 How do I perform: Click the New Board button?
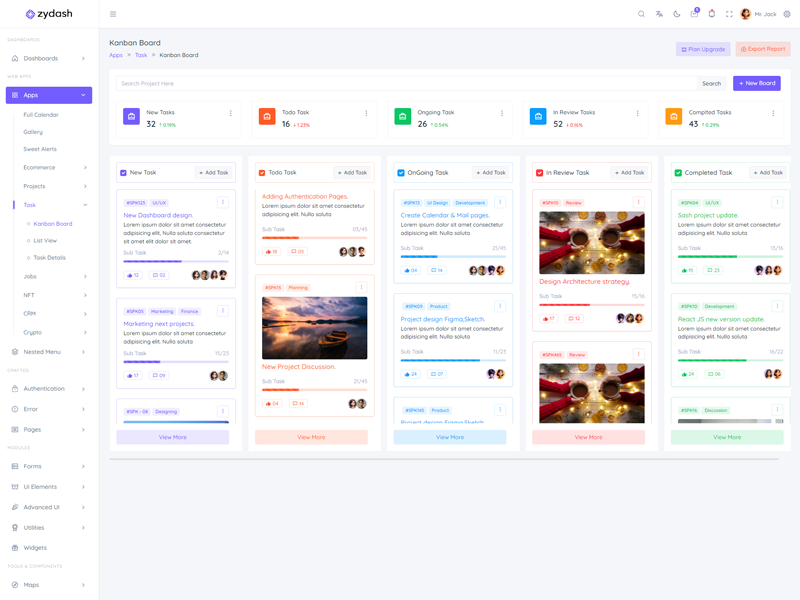click(756, 84)
